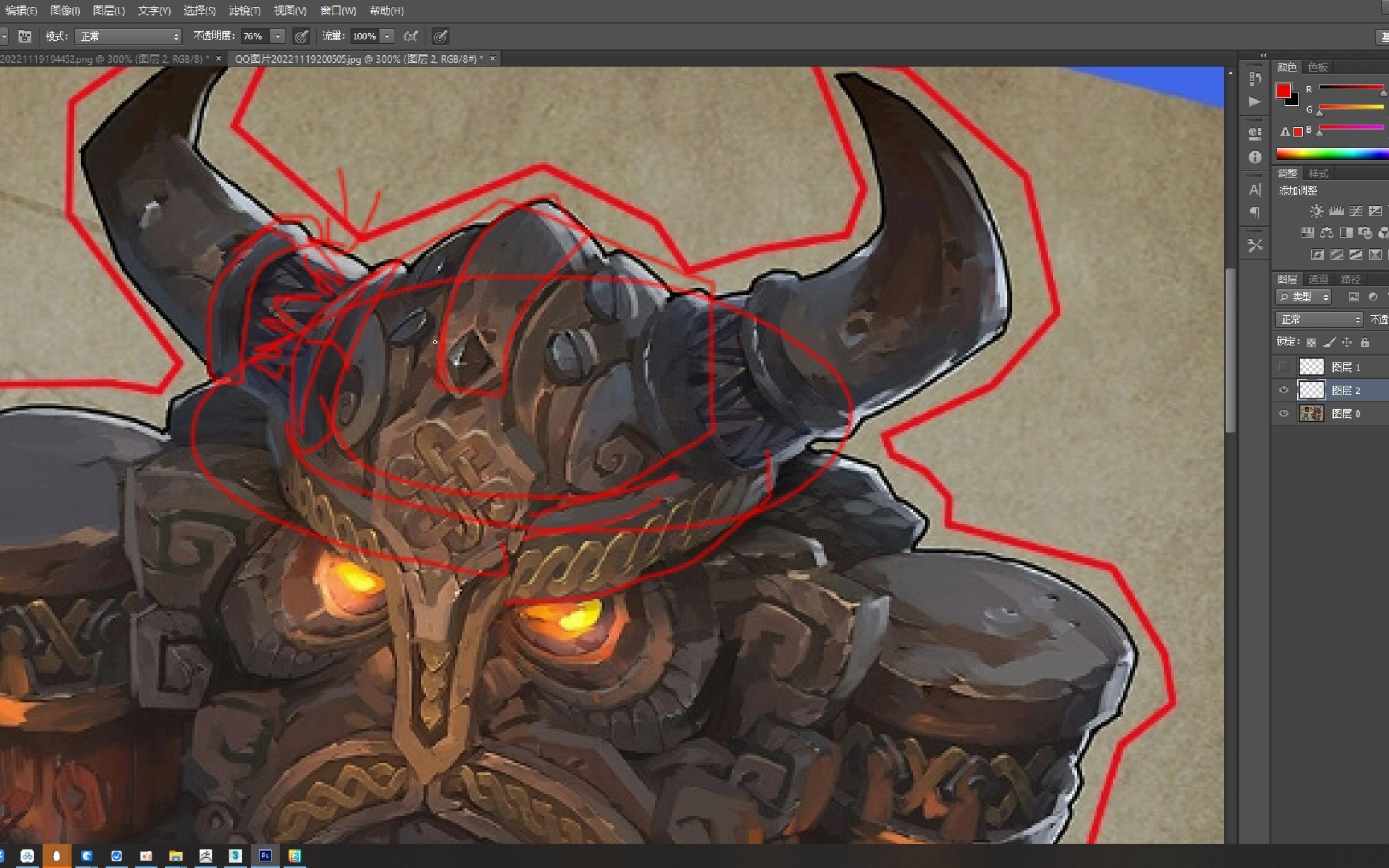Open the History panel icon
The height and width of the screenshot is (868, 1389).
[1255, 79]
